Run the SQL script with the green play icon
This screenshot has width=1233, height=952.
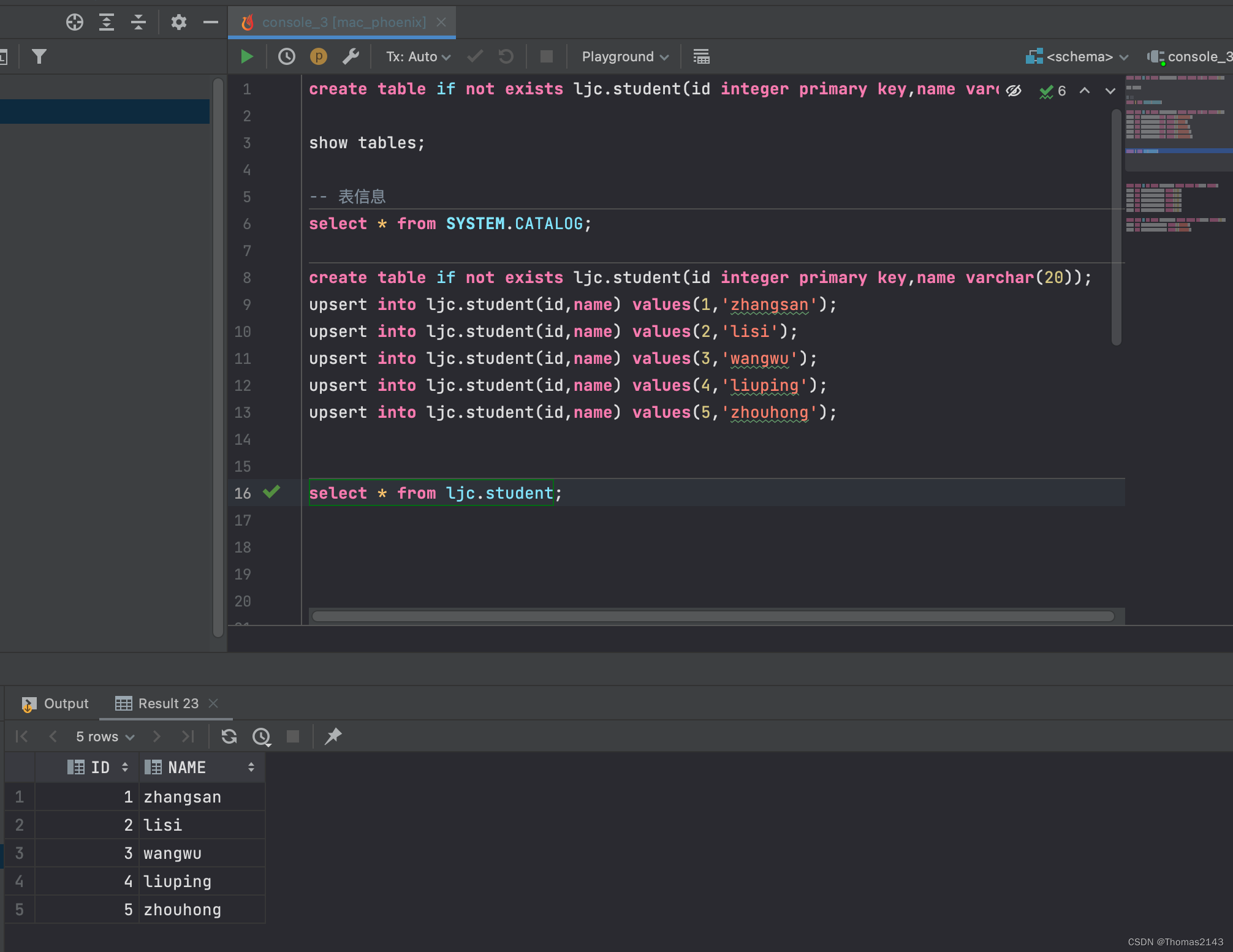coord(247,56)
